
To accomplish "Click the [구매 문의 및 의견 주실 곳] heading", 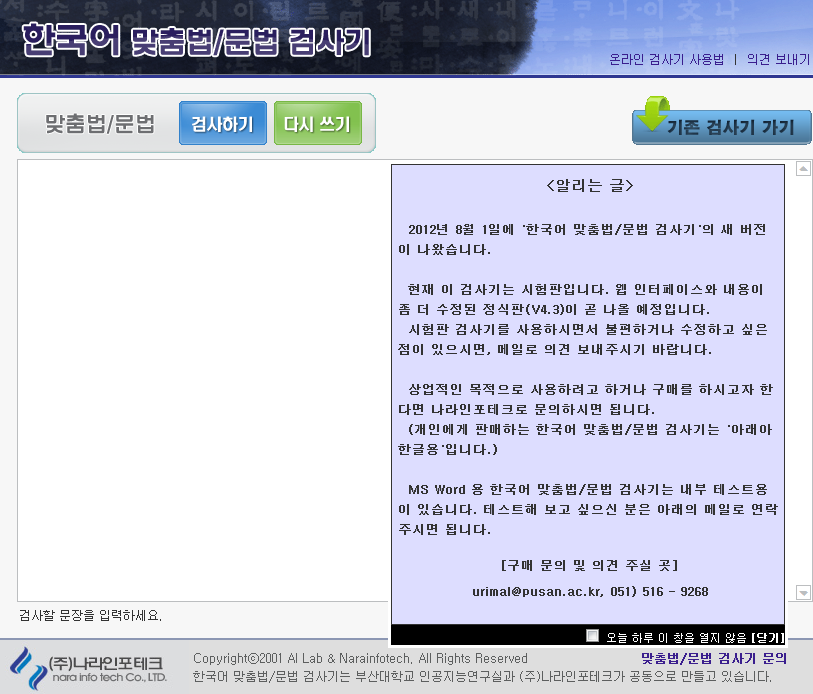I will point(590,565).
